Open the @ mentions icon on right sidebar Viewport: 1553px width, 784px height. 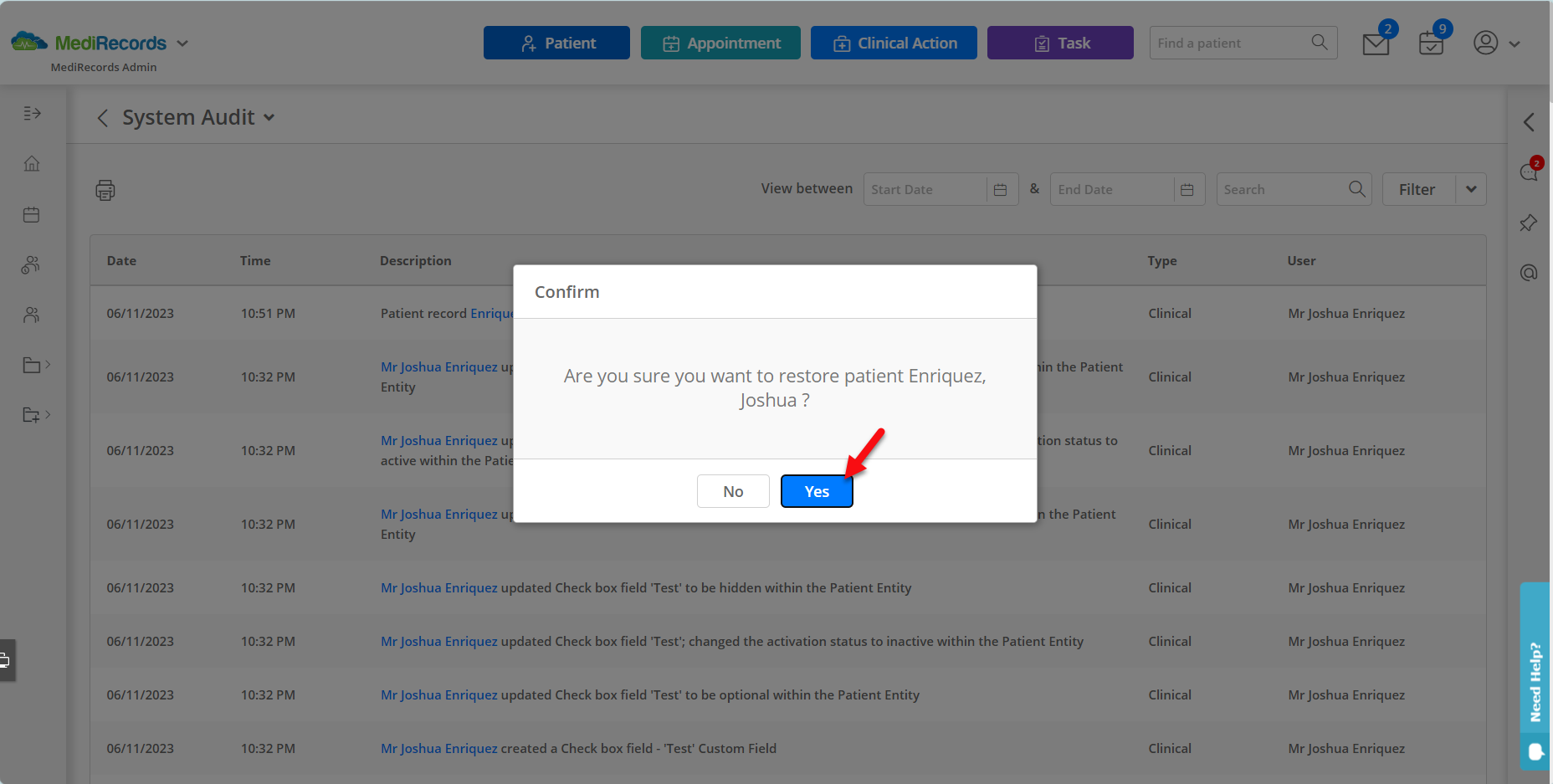pyautogui.click(x=1529, y=272)
